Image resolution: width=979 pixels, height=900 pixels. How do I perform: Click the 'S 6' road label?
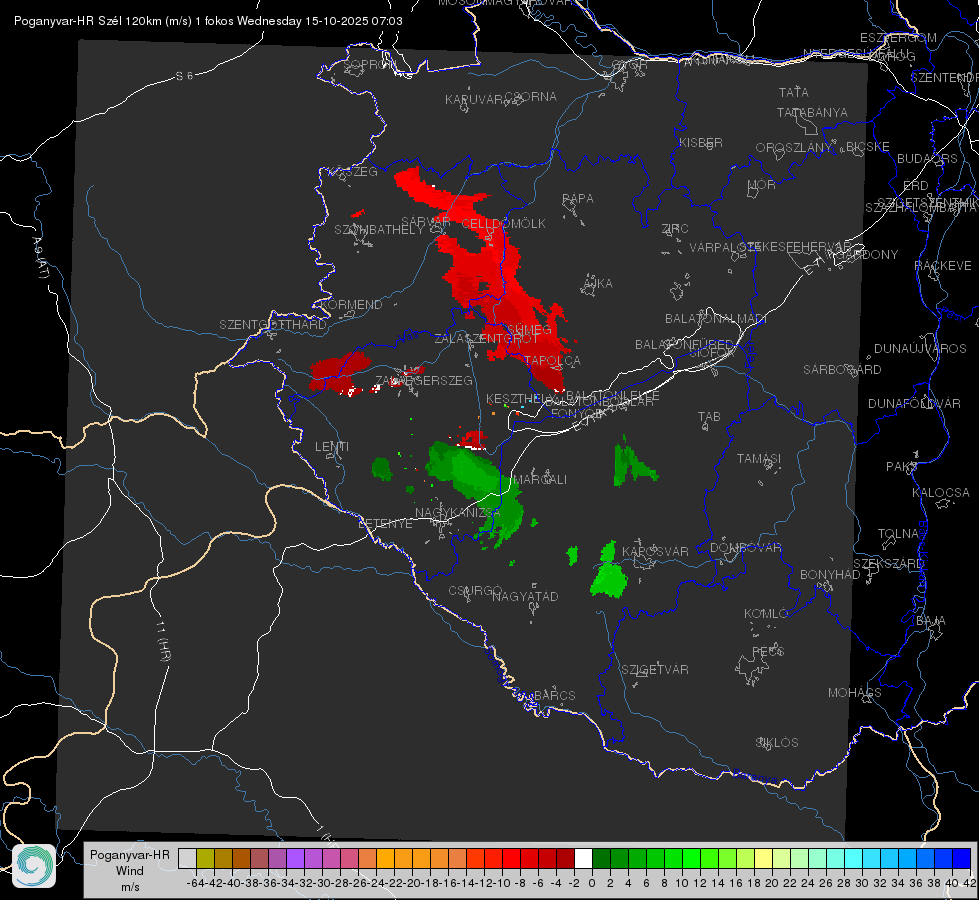(184, 76)
